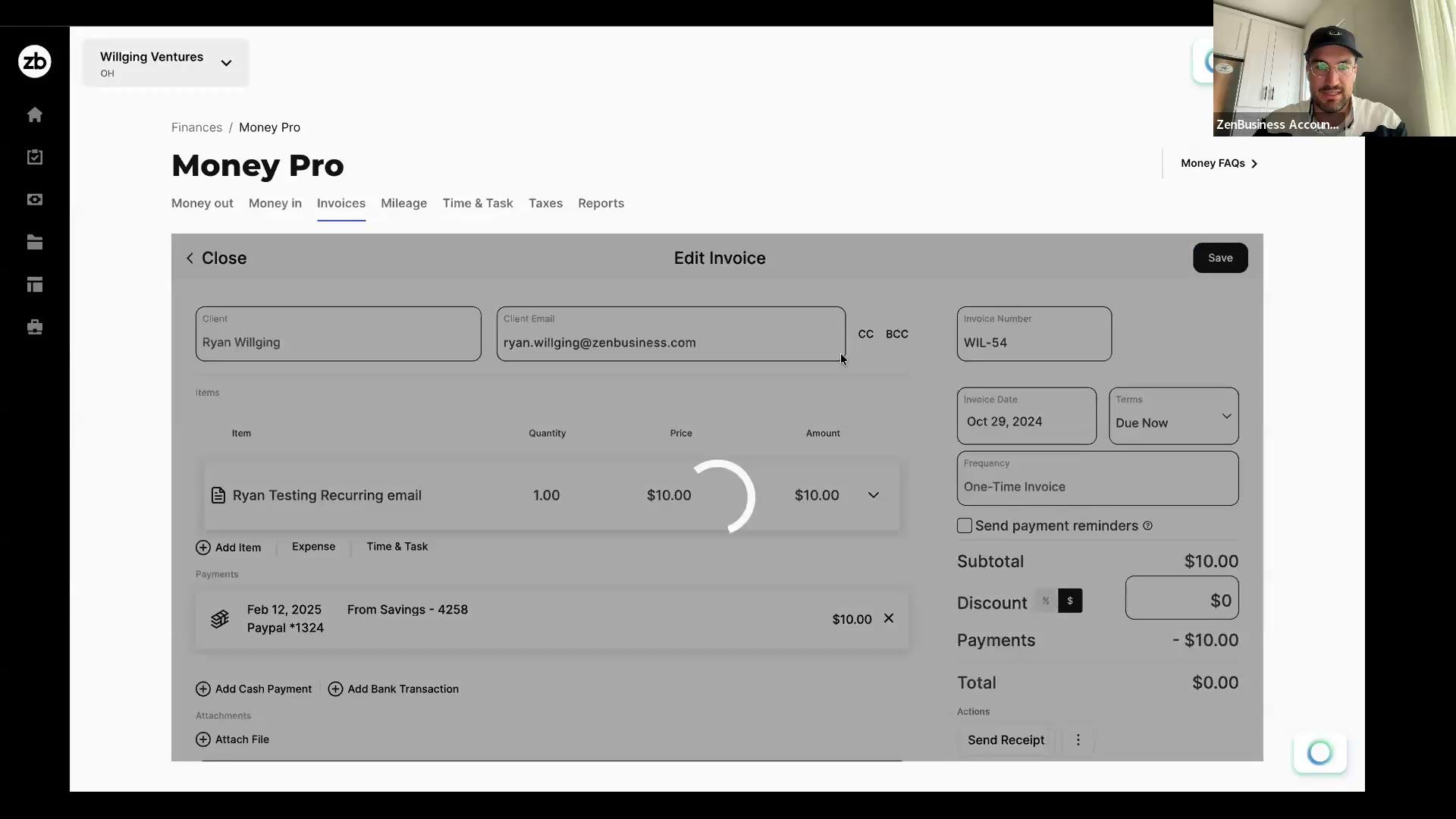Click the Client Email field
Image resolution: width=1456 pixels, height=819 pixels.
tap(671, 334)
